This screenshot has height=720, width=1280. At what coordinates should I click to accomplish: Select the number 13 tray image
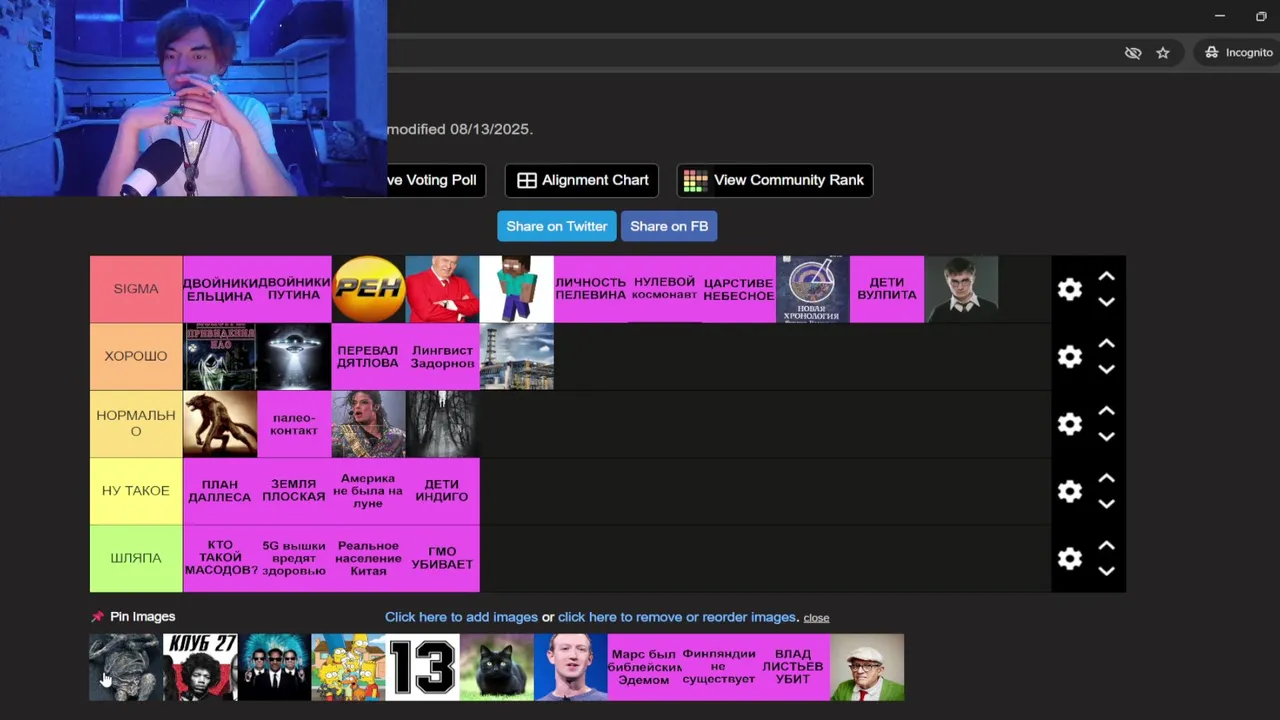tap(423, 667)
